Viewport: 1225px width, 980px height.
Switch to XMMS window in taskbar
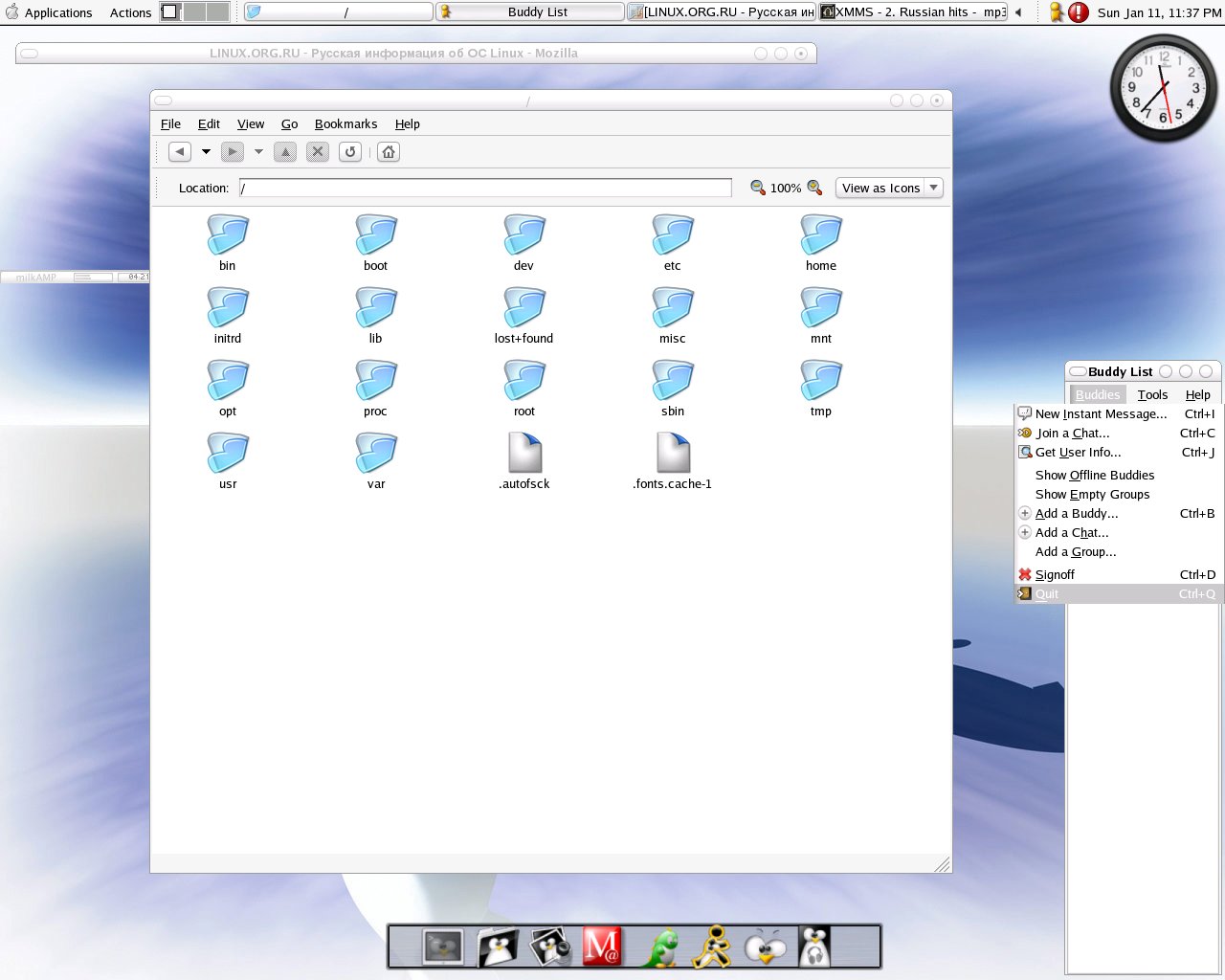coord(913,11)
